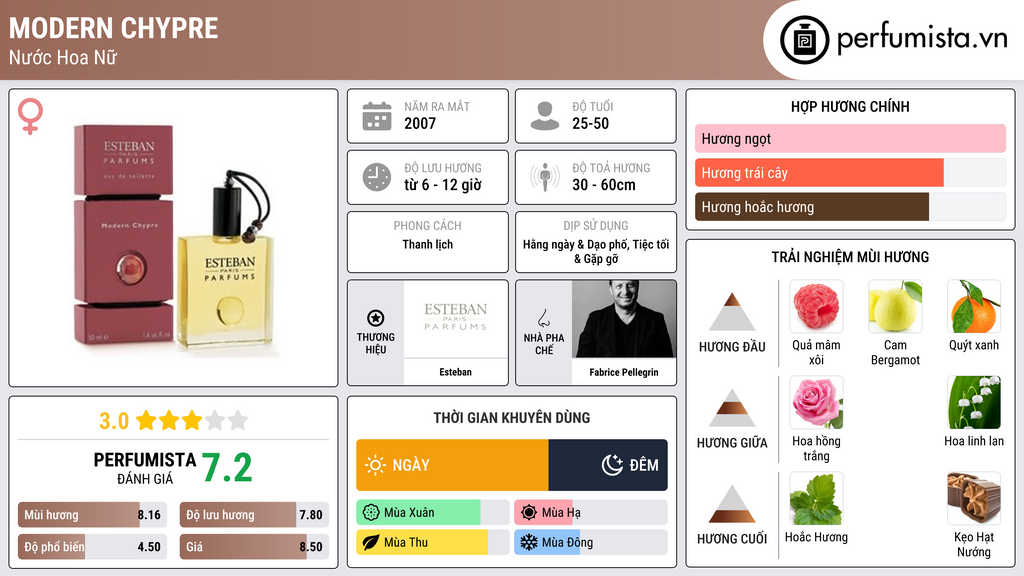Click the Quả mâm xôi raspberry note thumbnail
1024x576 pixels.
click(x=816, y=306)
